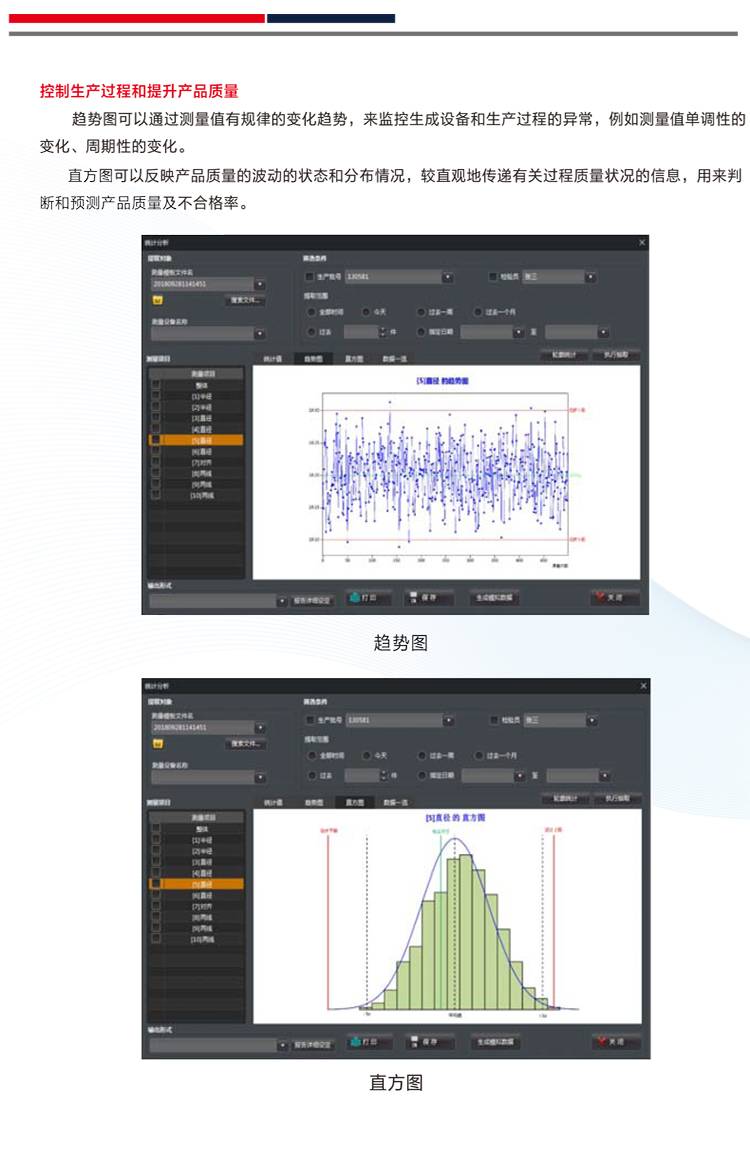
Task: Click the yellow folder icon in the trend chart dialog
Action: click(x=157, y=299)
